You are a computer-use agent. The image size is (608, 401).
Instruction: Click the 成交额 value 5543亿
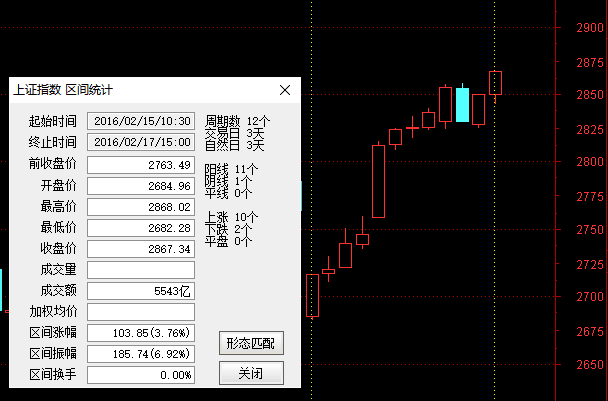click(x=141, y=291)
